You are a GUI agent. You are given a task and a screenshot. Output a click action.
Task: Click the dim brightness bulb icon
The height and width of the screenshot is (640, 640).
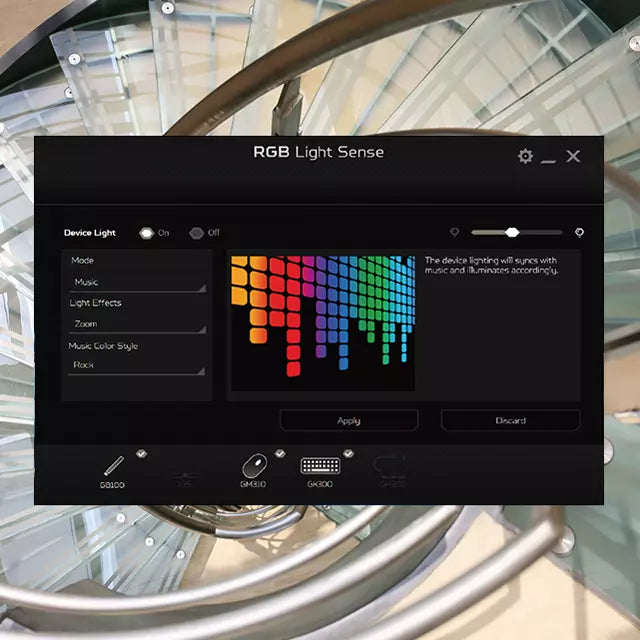[x=454, y=232]
